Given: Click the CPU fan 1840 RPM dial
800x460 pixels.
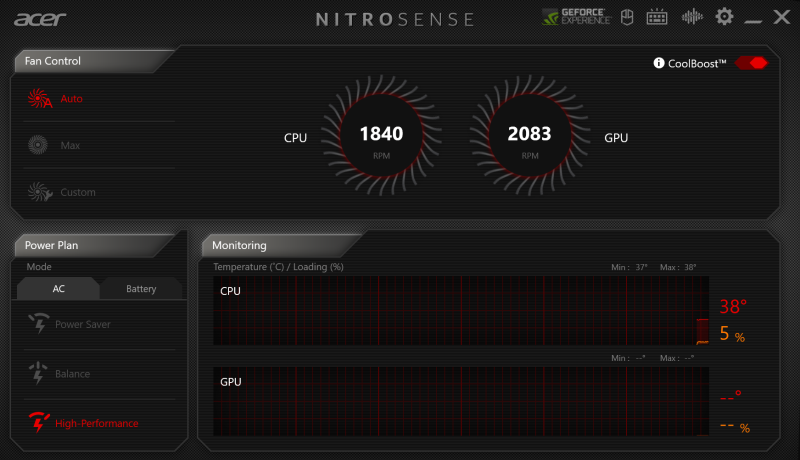Looking at the screenshot, I should pyautogui.click(x=382, y=136).
